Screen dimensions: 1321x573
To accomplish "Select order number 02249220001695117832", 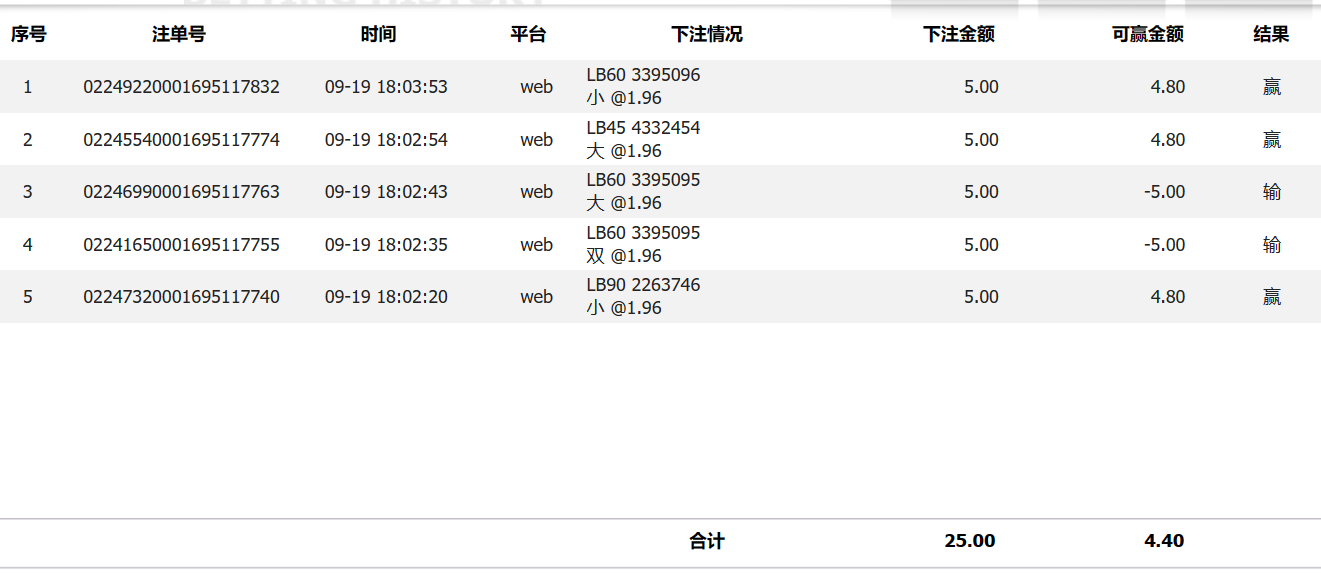I will pos(181,87).
